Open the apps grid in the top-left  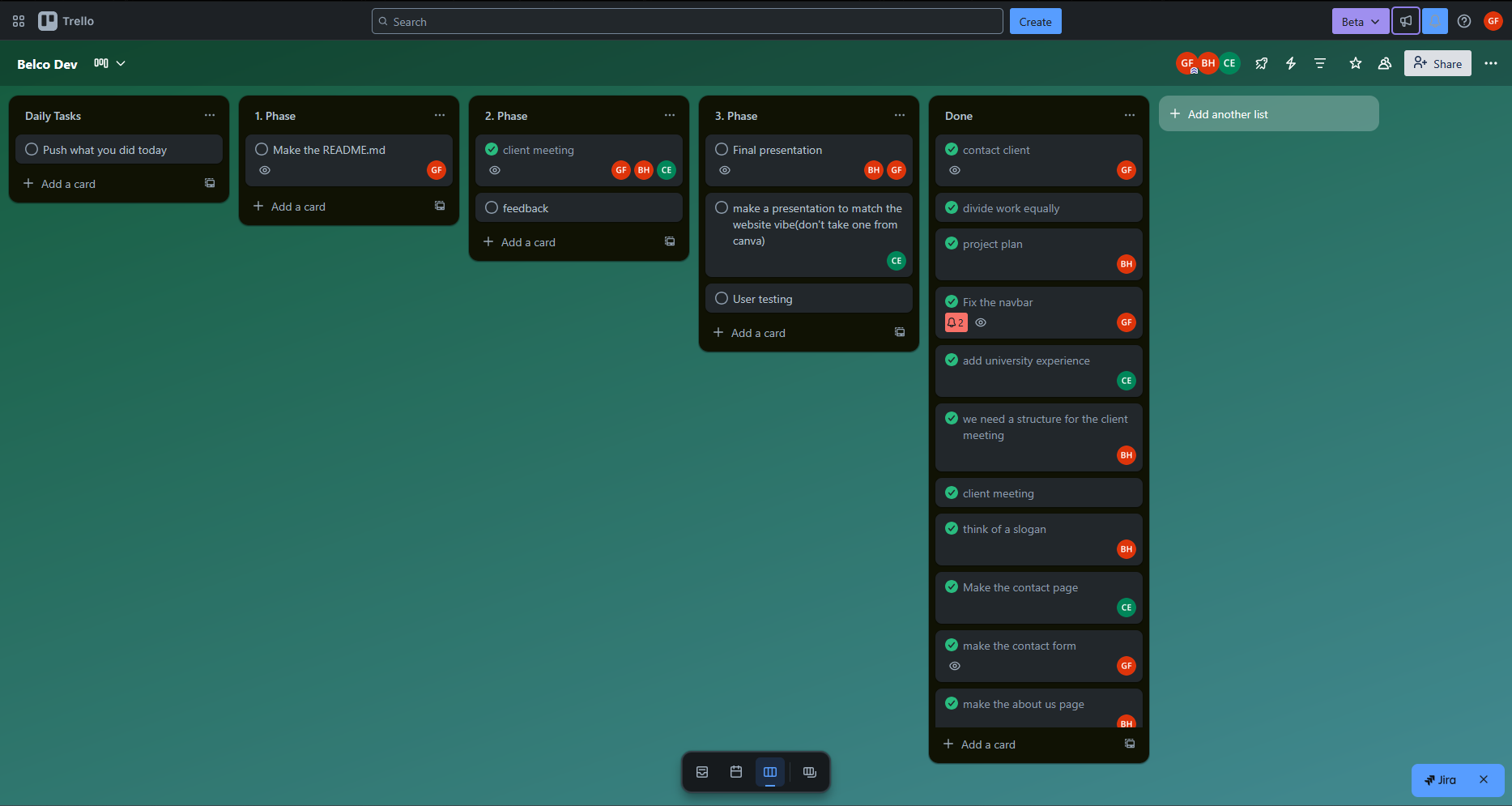tap(18, 21)
